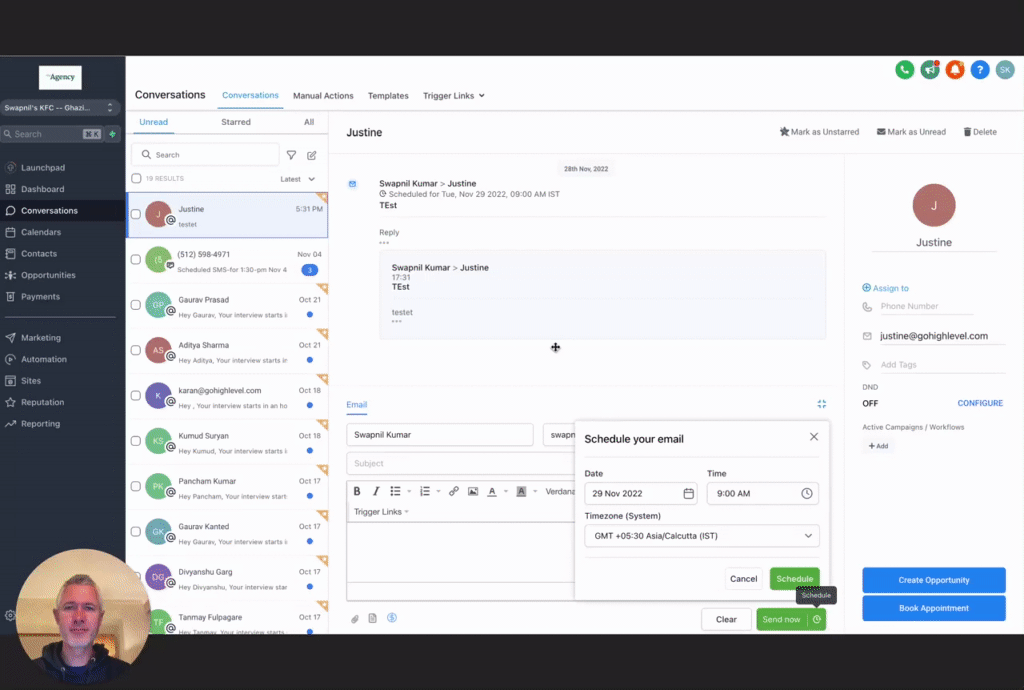Open the Trigger Links dropdown in editor toolbar
This screenshot has height=690, width=1024.
381,512
